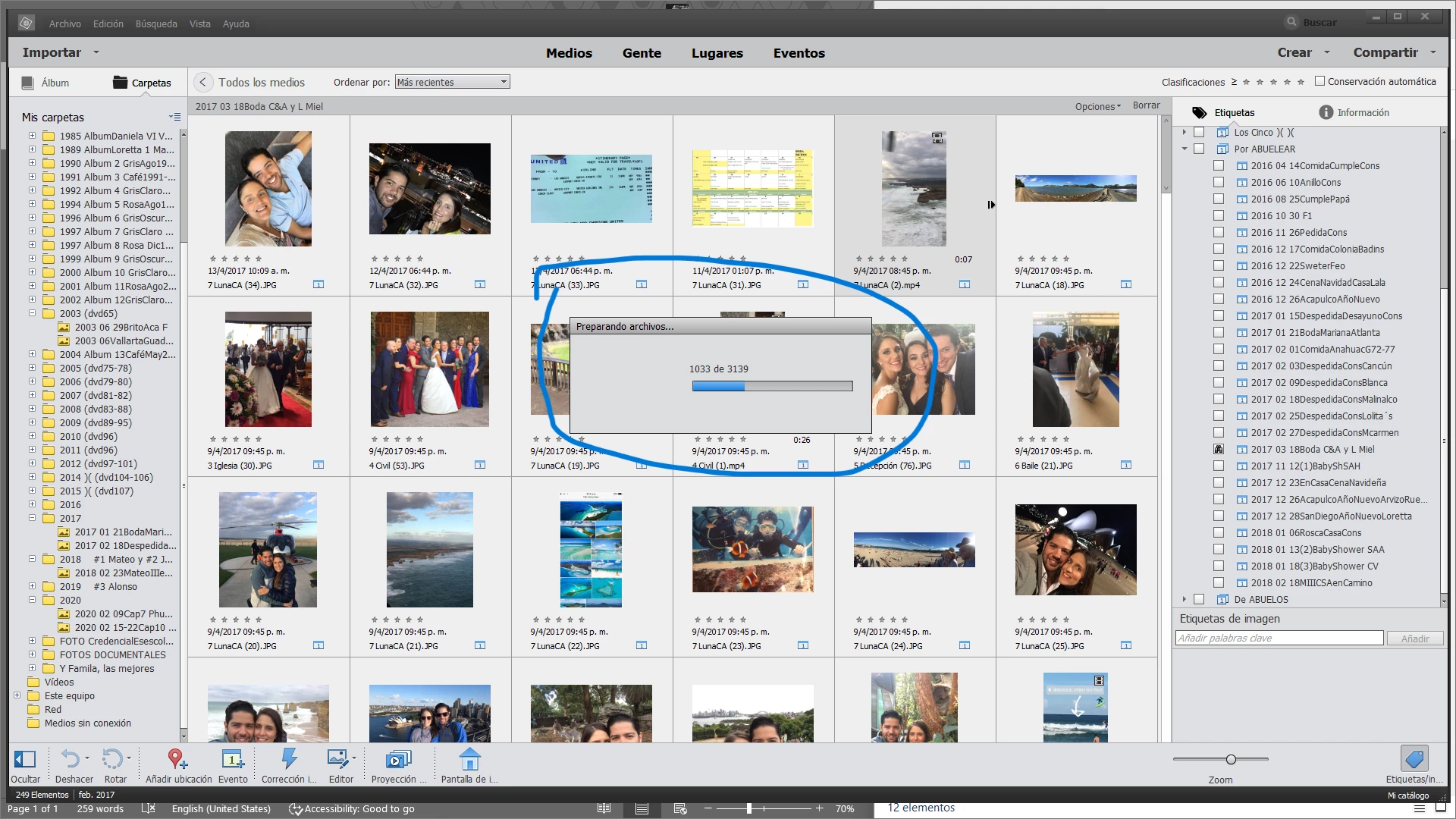Click the Proyección slideshow icon
This screenshot has height=819, width=1456.
click(x=397, y=759)
